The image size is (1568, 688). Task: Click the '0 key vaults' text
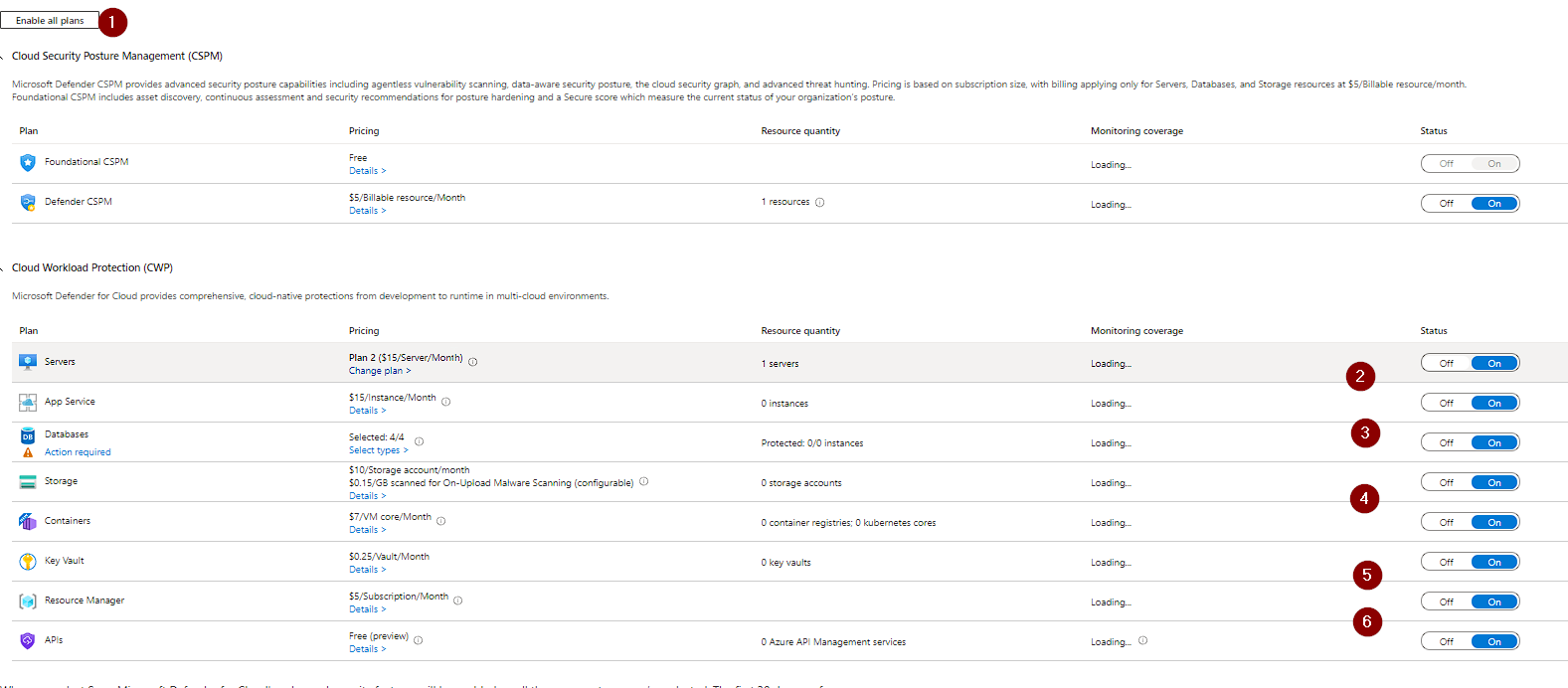coord(786,563)
